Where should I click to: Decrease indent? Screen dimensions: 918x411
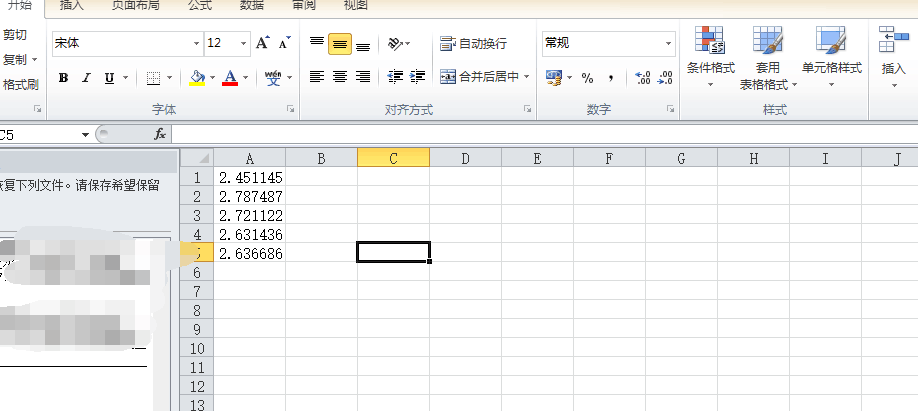[x=396, y=77]
